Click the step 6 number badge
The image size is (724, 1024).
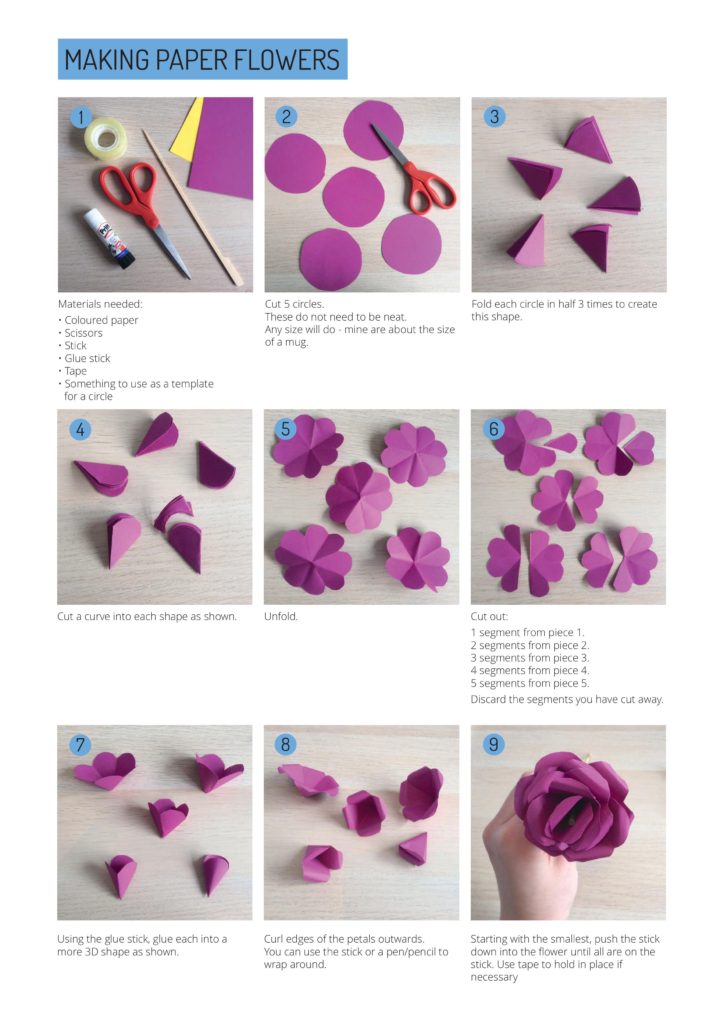pos(494,429)
